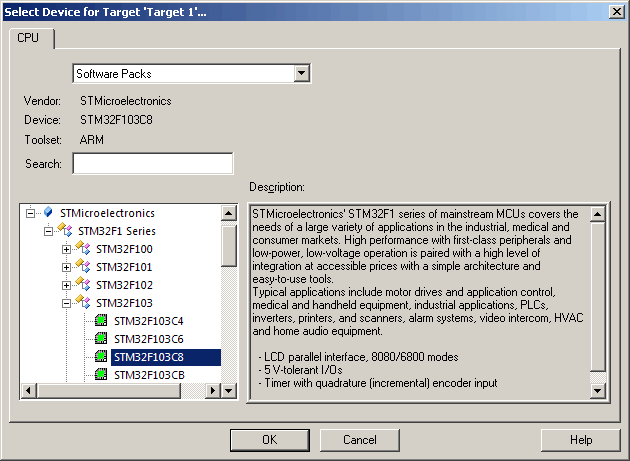Screen dimensions: 630x461
Task: Click the chip icon beside STM32F103C4
Action: (x=102, y=321)
